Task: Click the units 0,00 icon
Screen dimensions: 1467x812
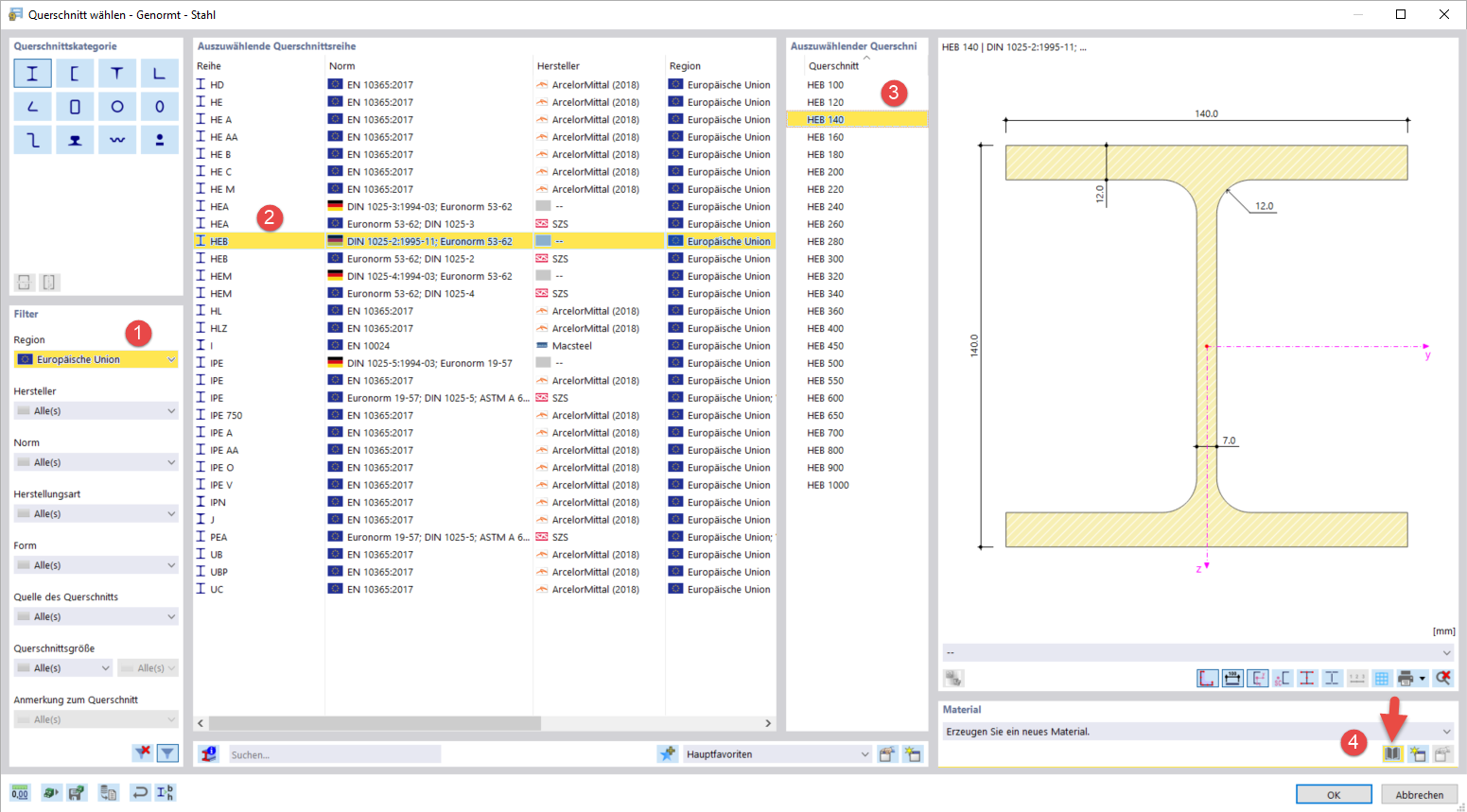Action: click(20, 793)
